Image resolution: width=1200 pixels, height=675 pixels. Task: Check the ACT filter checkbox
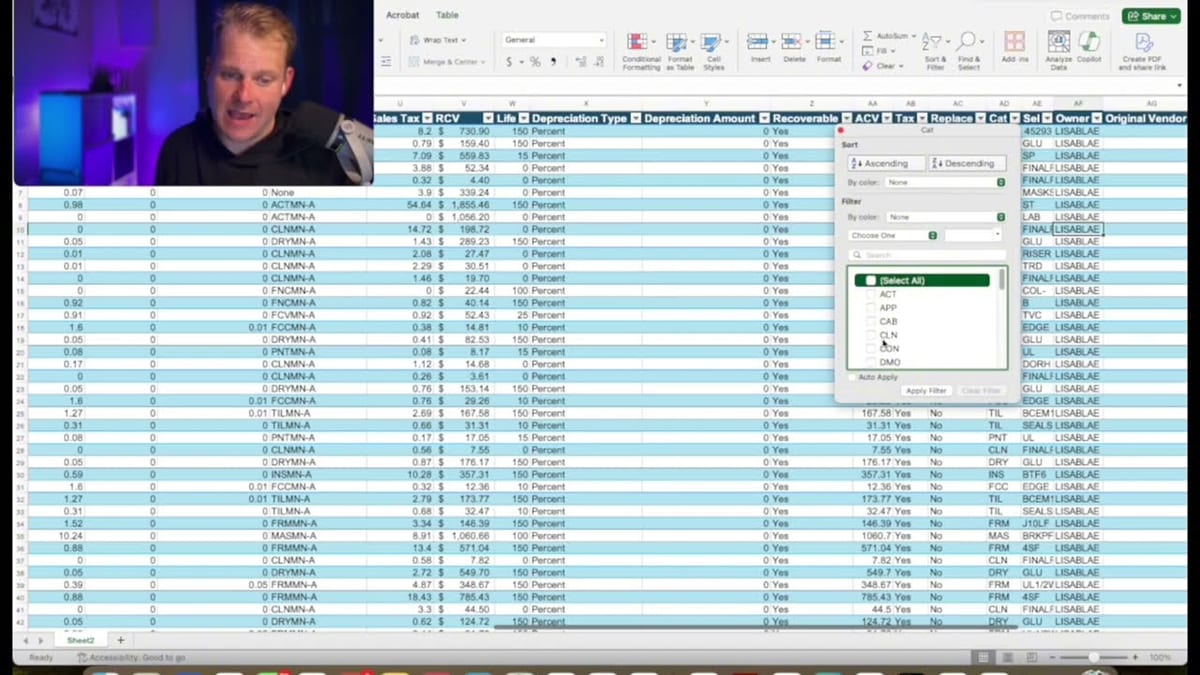871,295
